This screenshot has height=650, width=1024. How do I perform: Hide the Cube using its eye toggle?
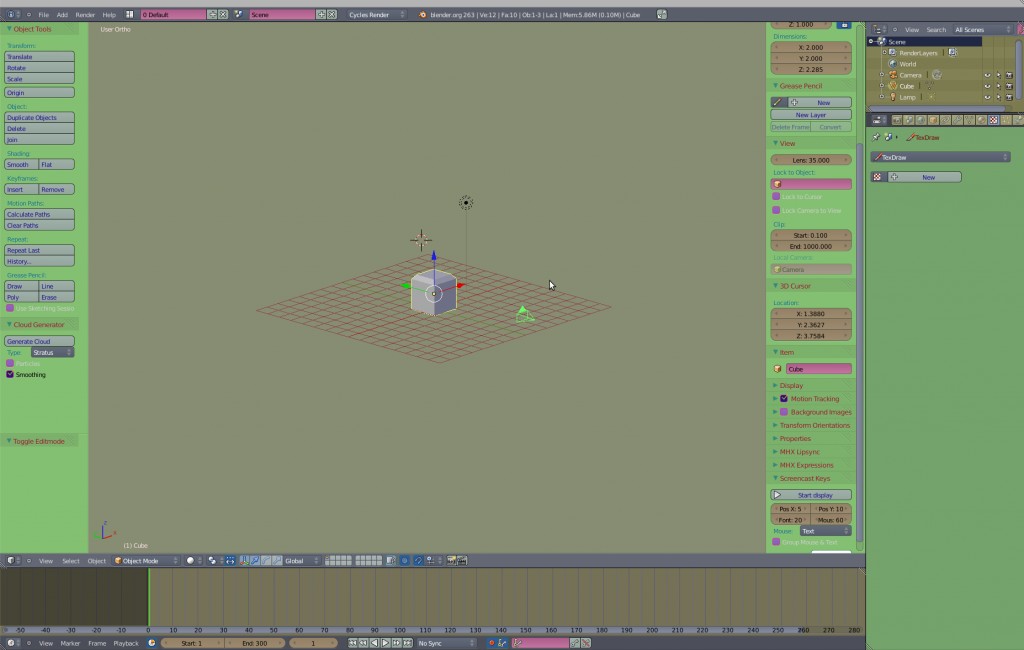988,86
